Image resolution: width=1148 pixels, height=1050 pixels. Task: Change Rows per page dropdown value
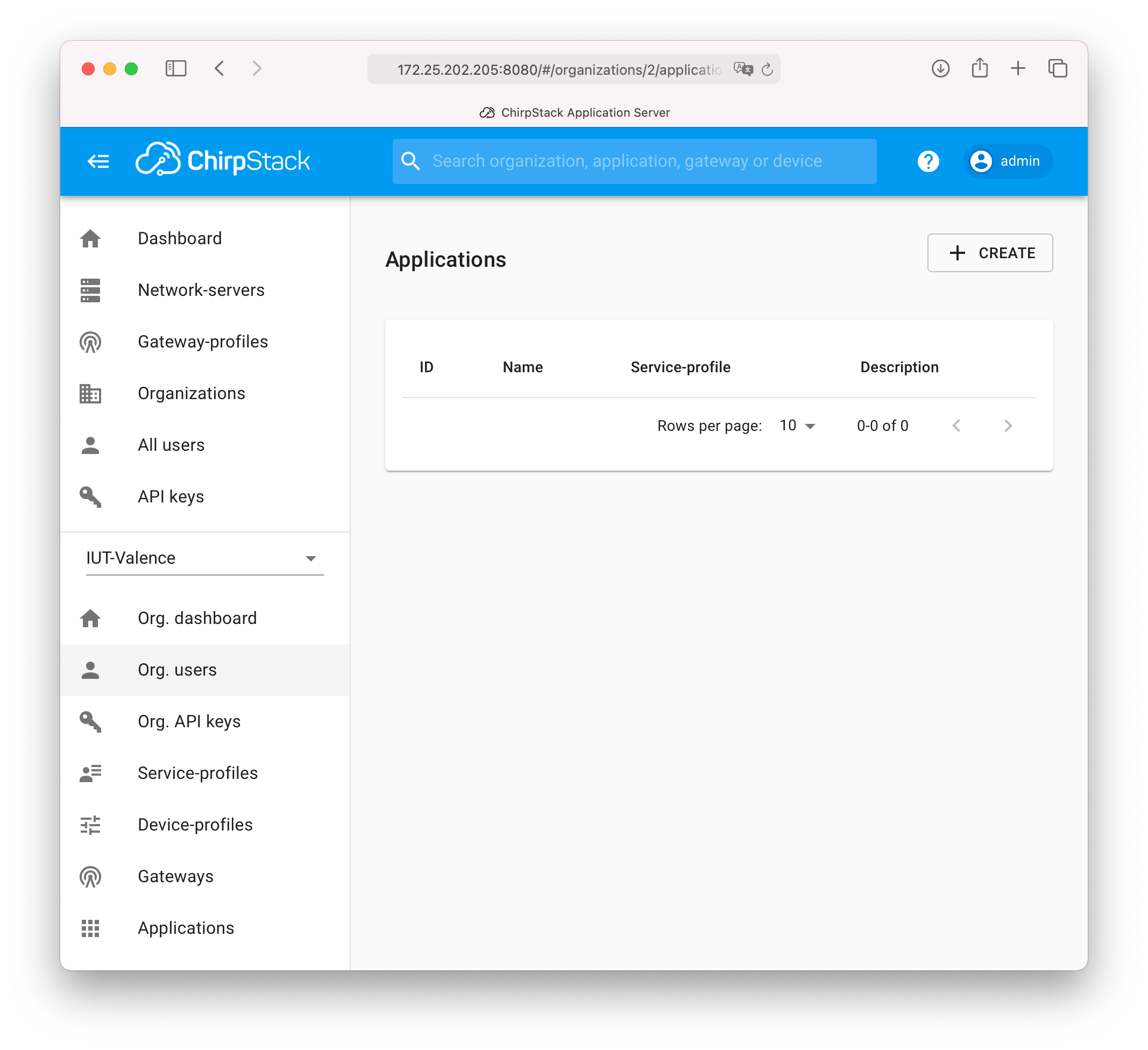click(x=800, y=425)
